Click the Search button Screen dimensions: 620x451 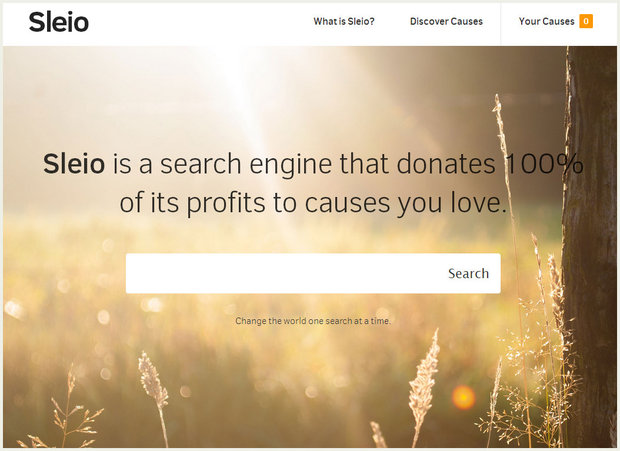tap(468, 274)
